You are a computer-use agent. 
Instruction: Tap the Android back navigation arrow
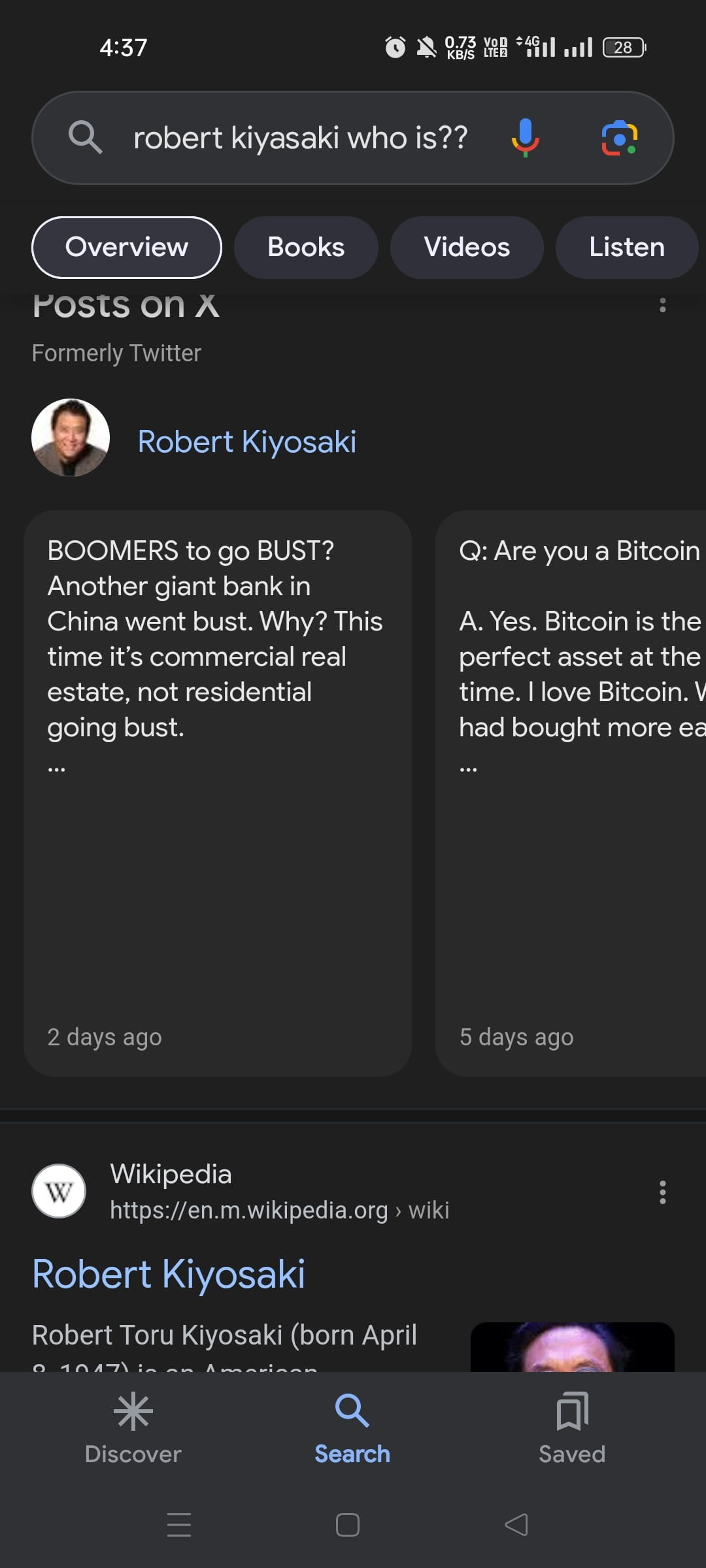tap(516, 1526)
